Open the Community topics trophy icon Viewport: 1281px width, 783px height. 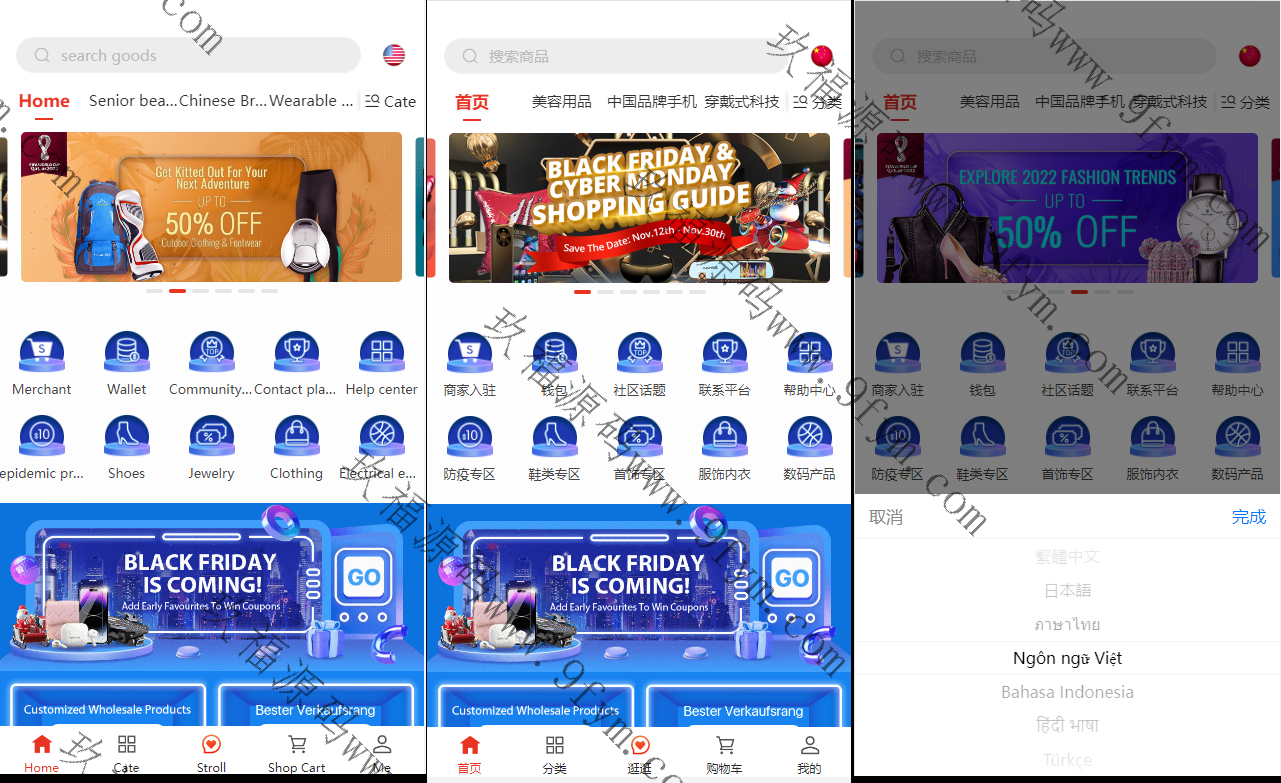pyautogui.click(x=211, y=351)
